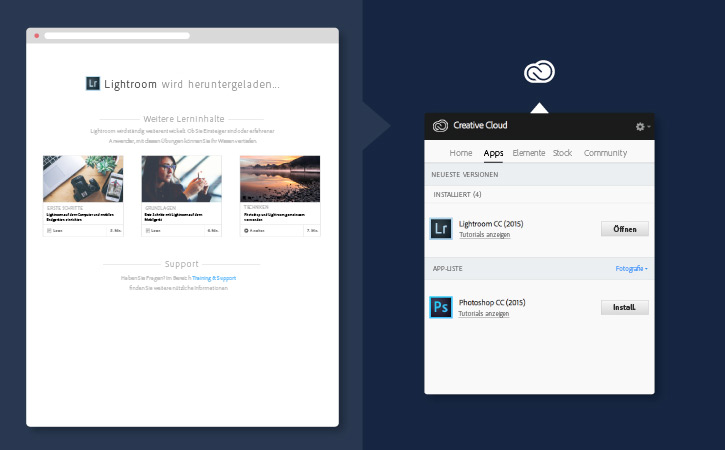Viewport: 725px width, 450px height.
Task: Click Install for Photoshop CC
Action: 625,308
